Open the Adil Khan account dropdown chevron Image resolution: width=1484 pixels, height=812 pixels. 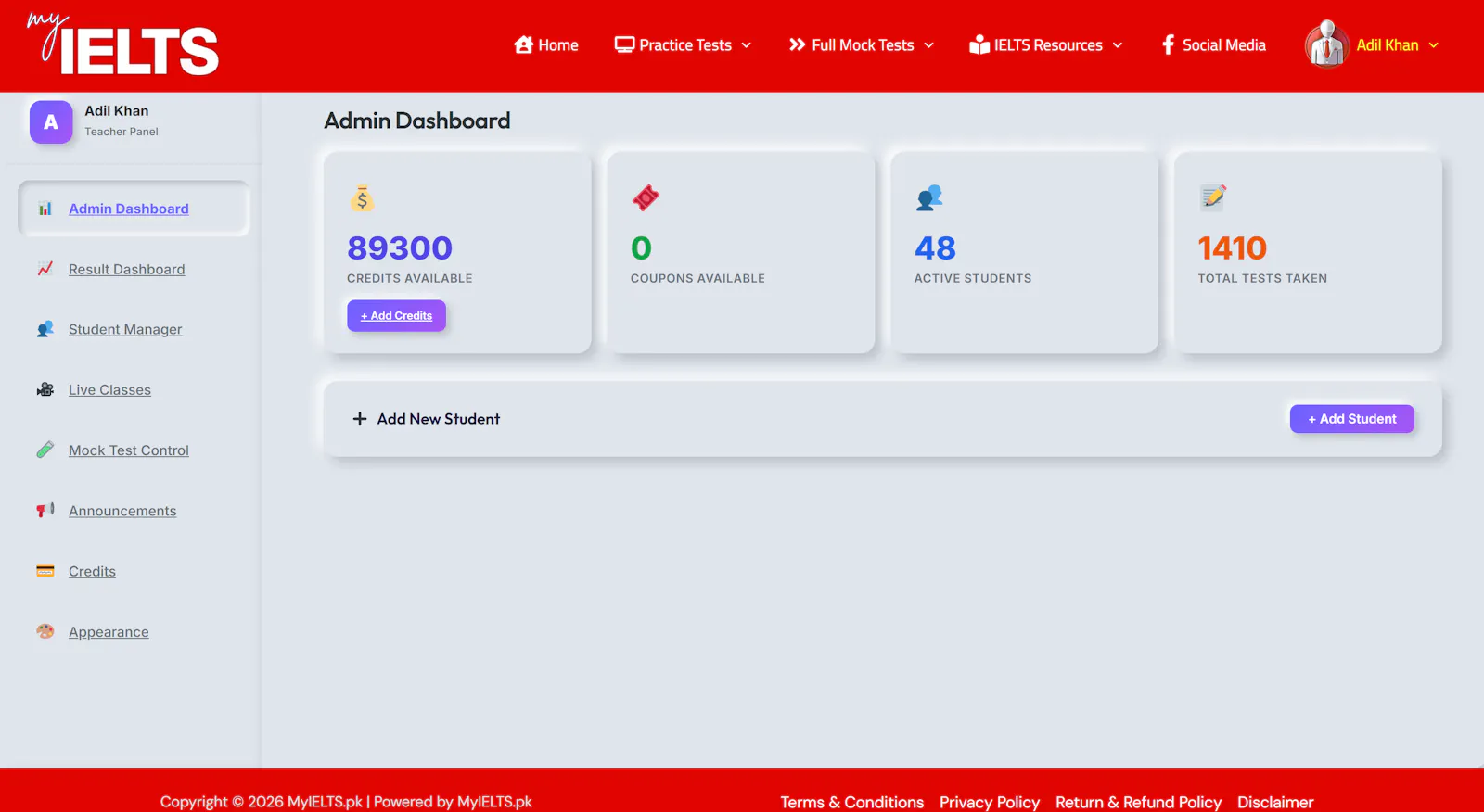coord(1434,45)
